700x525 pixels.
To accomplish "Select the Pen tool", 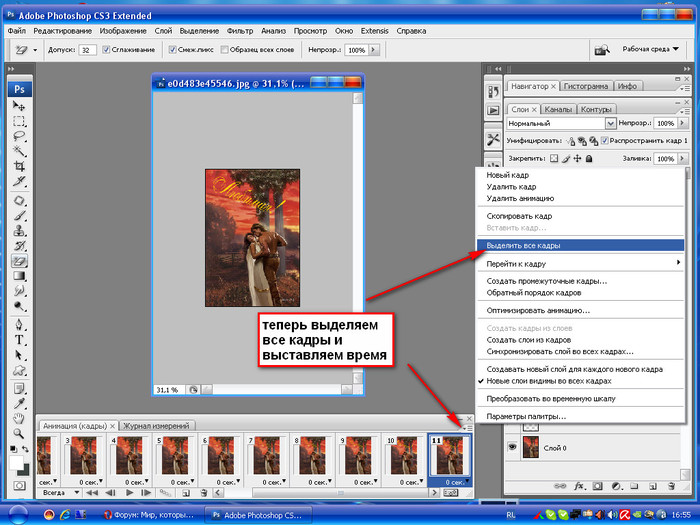I will coord(19,325).
